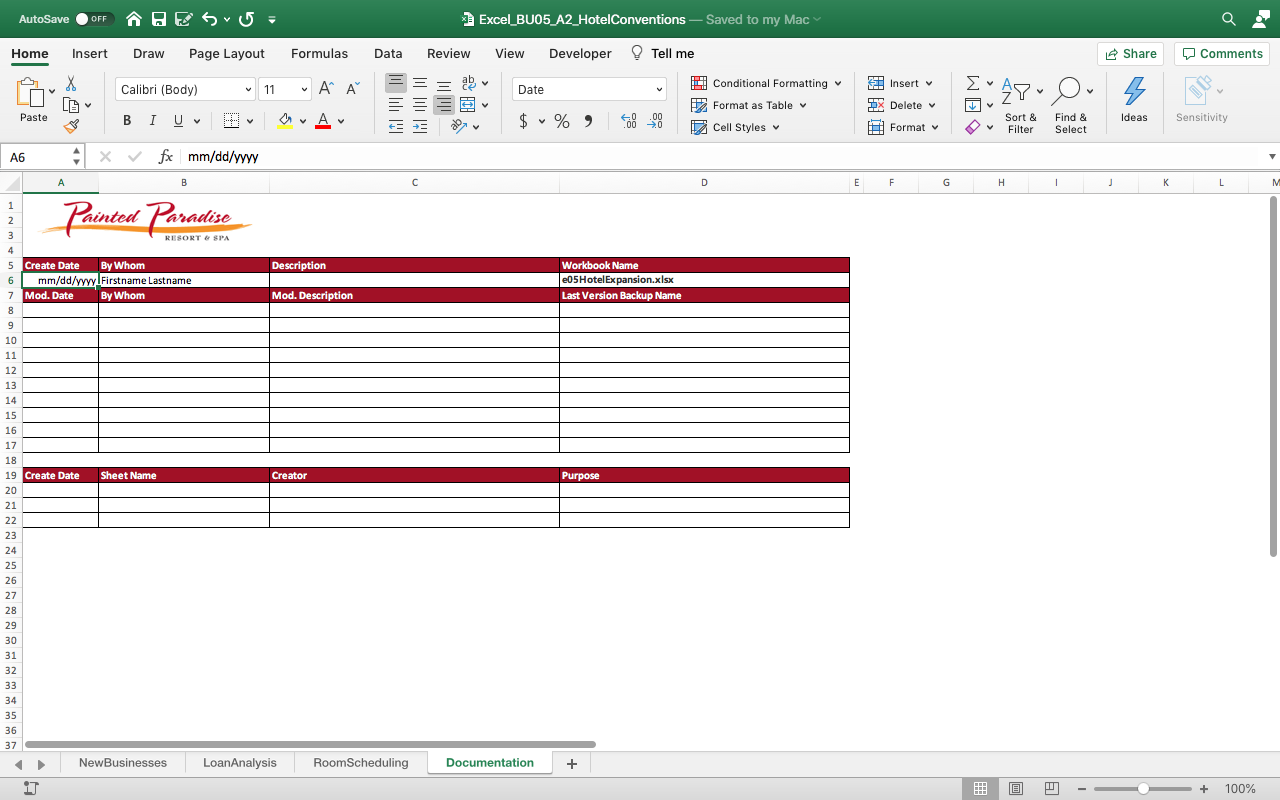Click the Insert cells button
The width and height of the screenshot is (1280, 800).
(x=895, y=83)
